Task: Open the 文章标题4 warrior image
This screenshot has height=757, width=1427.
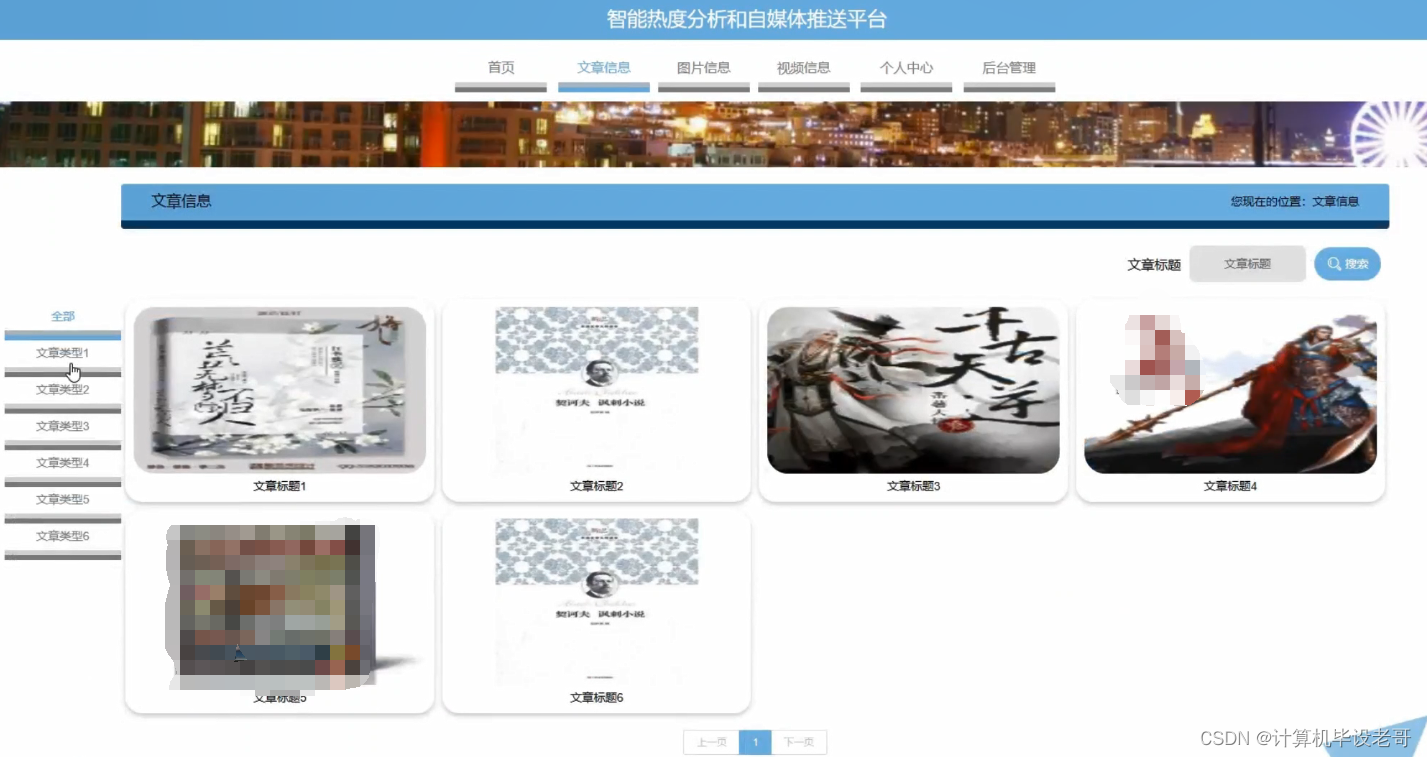Action: (x=1230, y=390)
